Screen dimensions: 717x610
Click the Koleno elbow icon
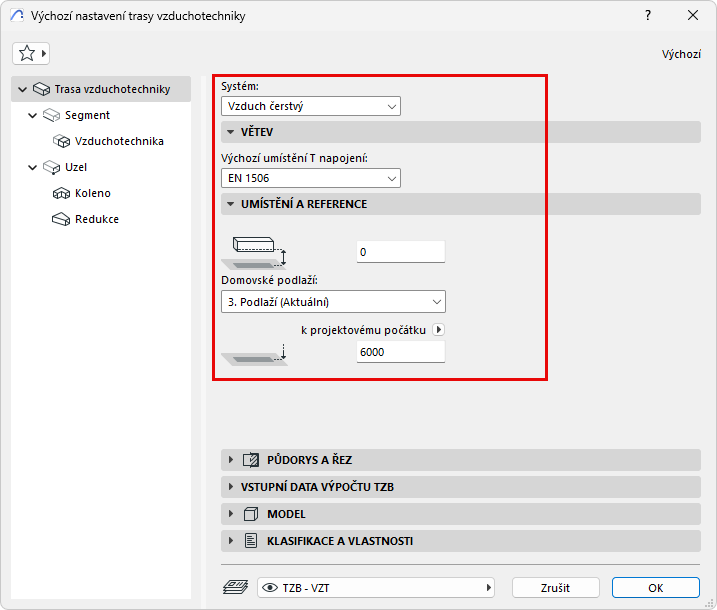point(61,193)
